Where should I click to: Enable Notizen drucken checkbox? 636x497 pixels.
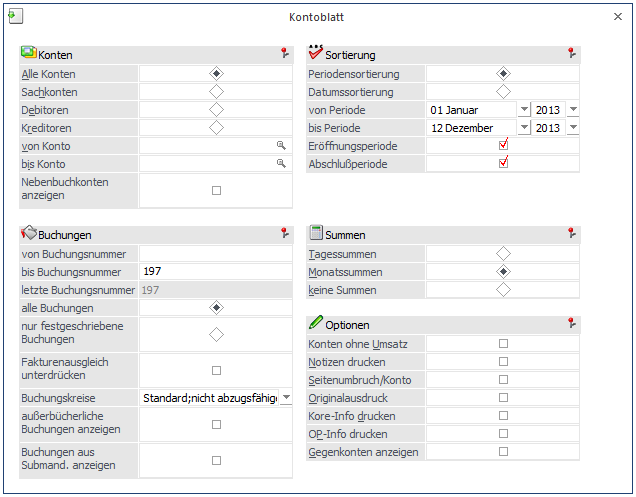(x=503, y=362)
